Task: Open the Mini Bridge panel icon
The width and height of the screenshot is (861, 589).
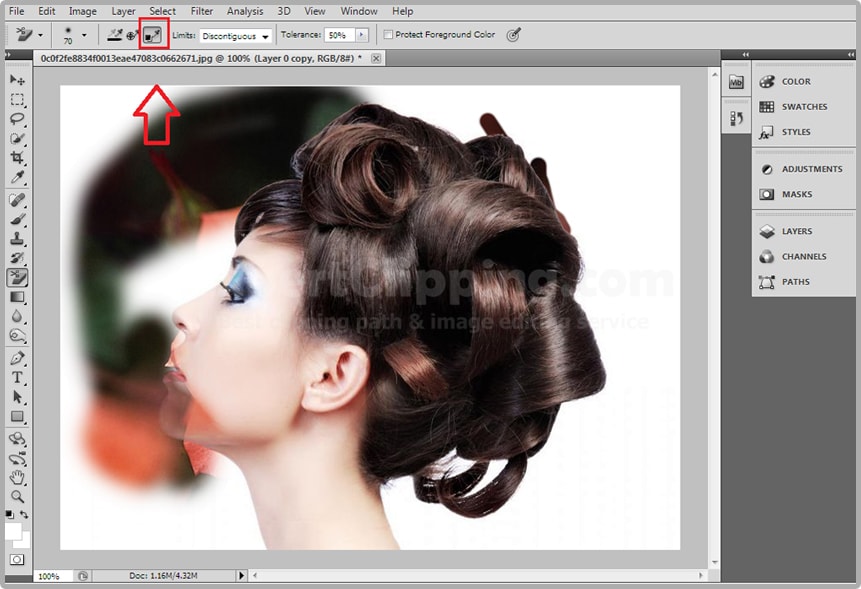Action: [736, 83]
